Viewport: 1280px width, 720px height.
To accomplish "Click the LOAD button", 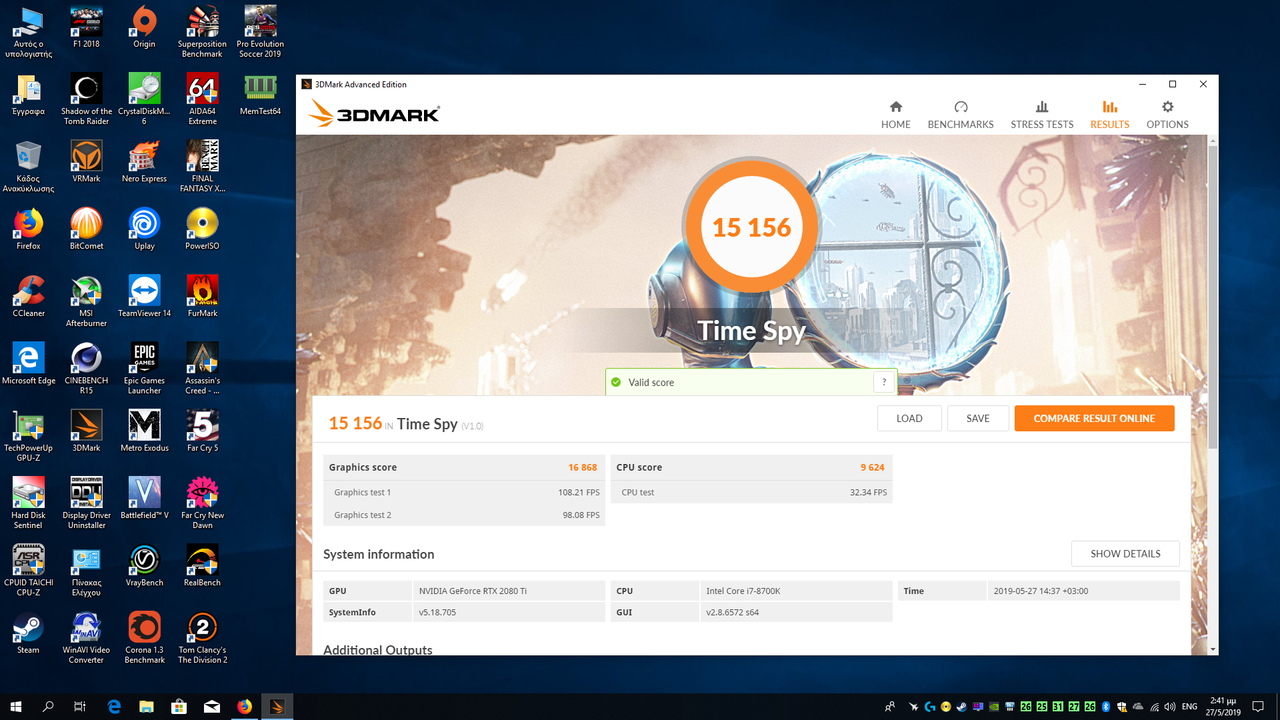I will 909,418.
